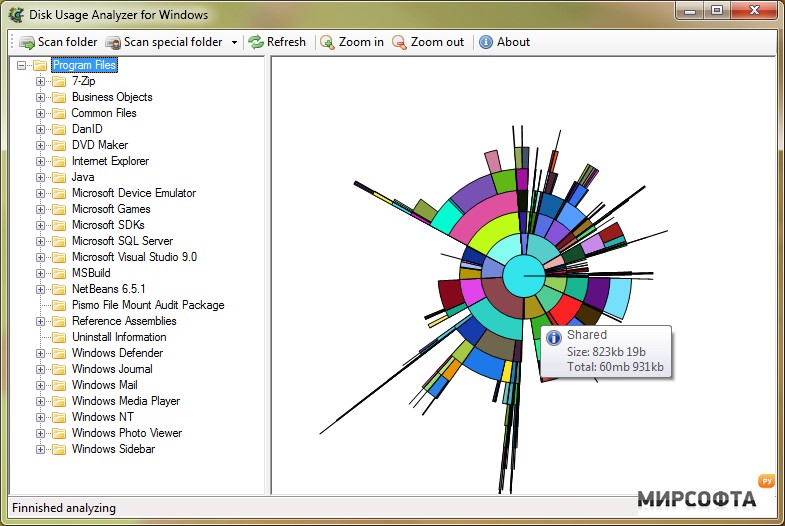Click the Pismo File Mount Audit Package folder icon

pos(59,305)
